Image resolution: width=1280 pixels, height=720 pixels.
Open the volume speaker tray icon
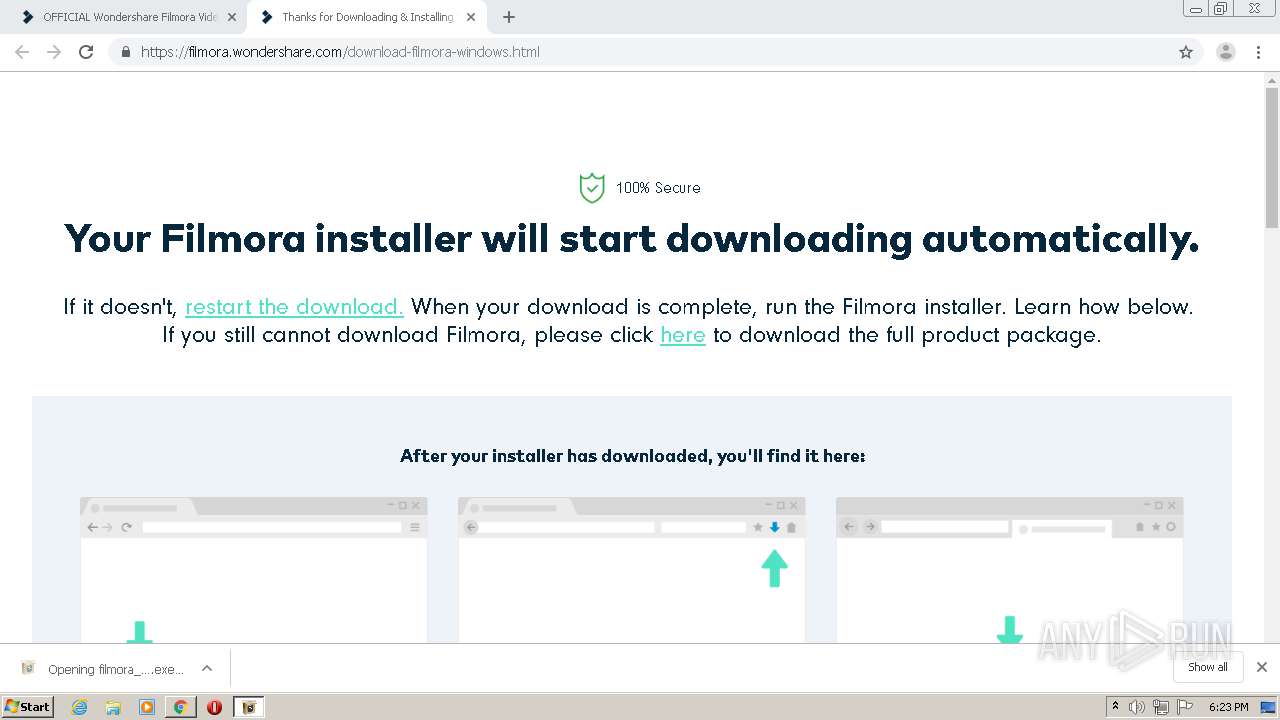tap(1137, 707)
